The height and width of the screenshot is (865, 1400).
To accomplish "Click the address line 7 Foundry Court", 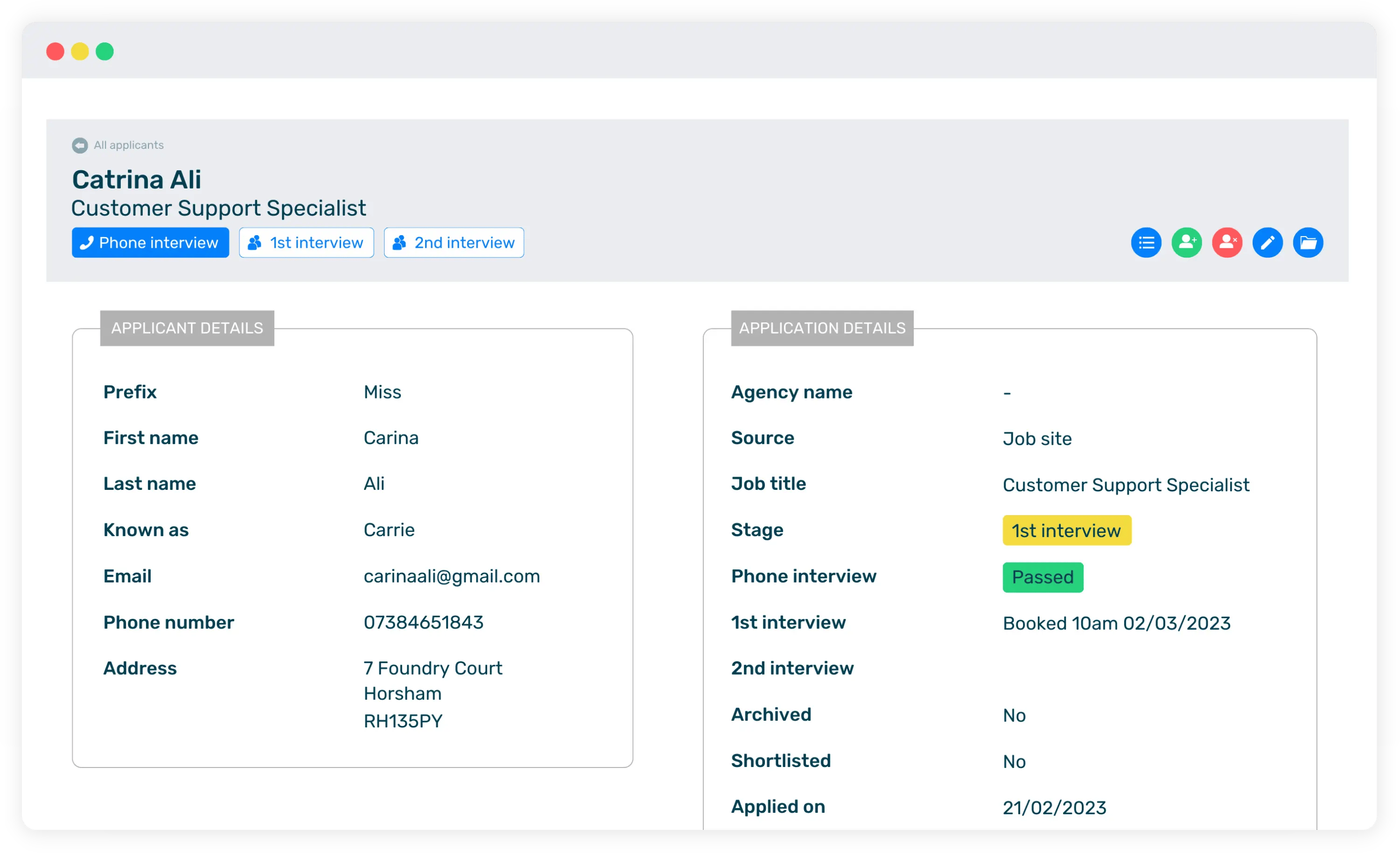I will [x=433, y=668].
